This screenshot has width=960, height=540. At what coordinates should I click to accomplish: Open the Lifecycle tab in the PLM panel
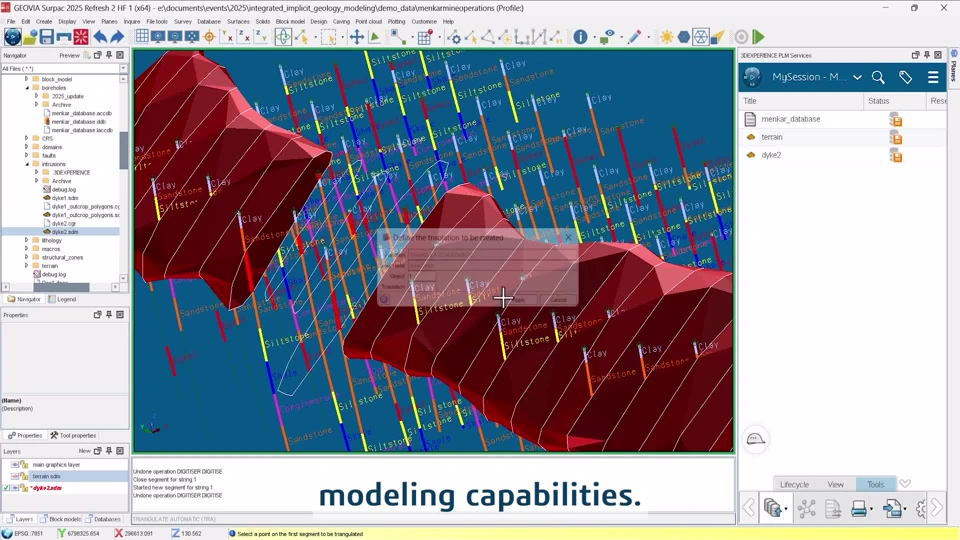coord(794,484)
